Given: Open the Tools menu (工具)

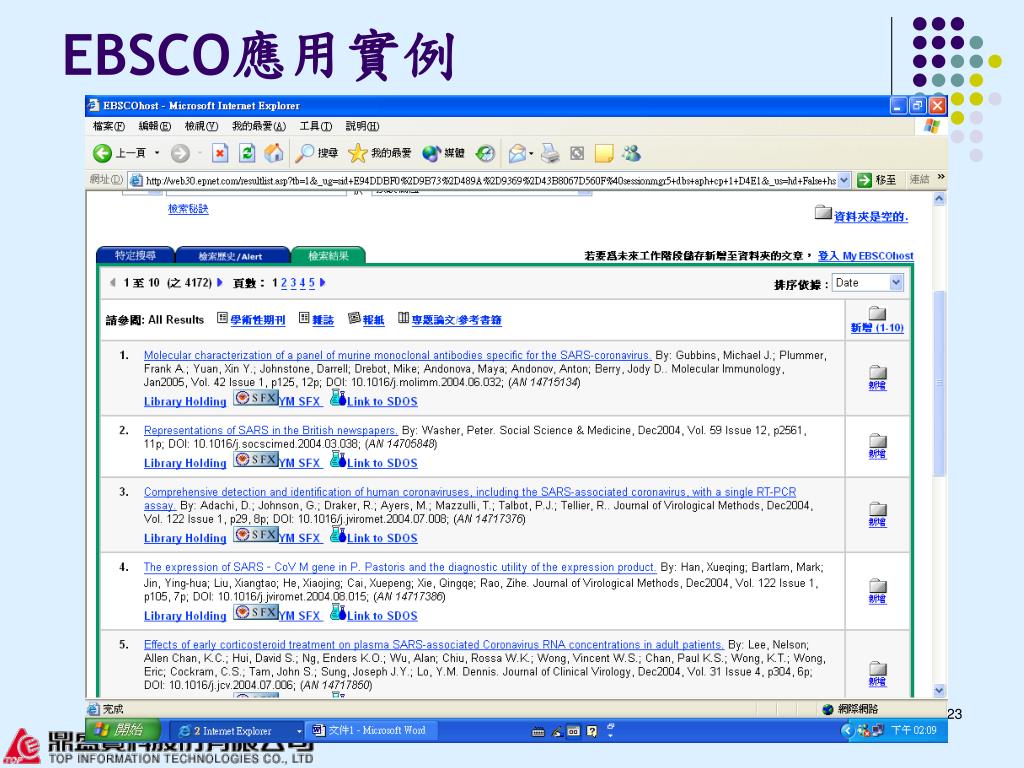Looking at the screenshot, I should 315,126.
